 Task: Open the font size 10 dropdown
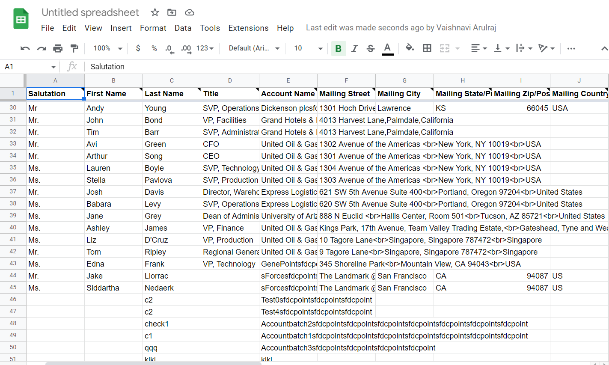[308, 48]
